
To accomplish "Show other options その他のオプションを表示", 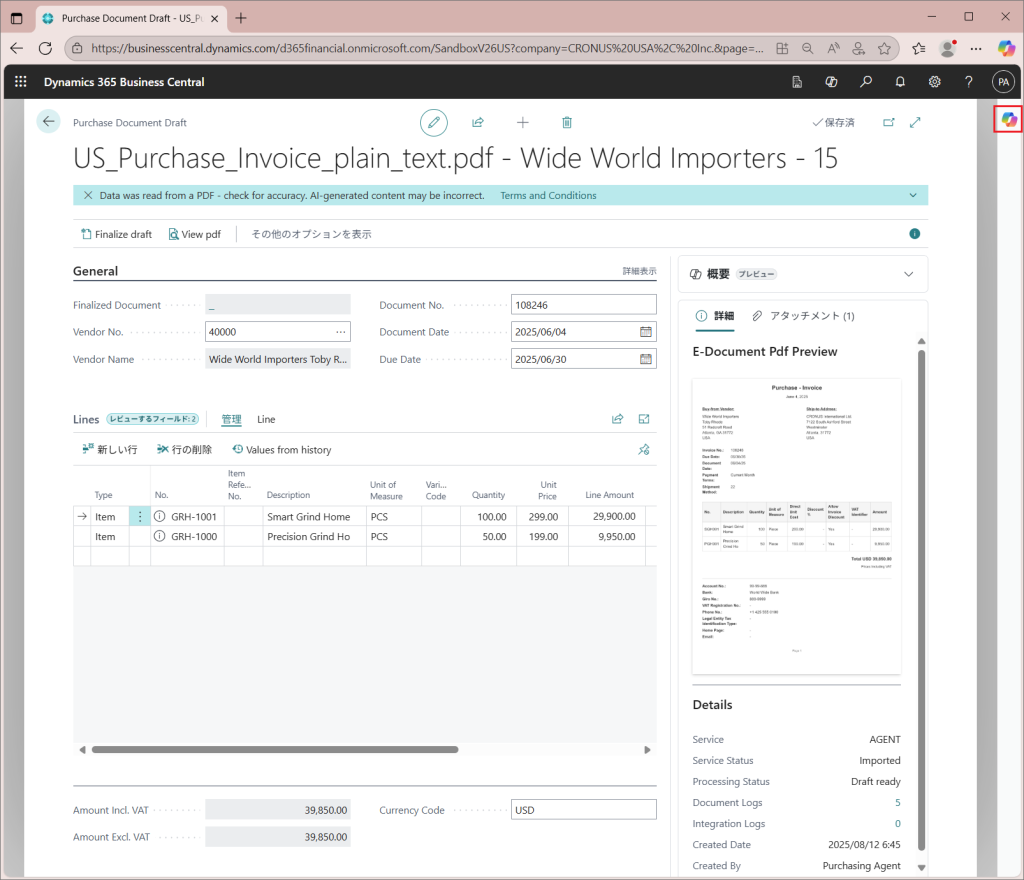I will (312, 234).
